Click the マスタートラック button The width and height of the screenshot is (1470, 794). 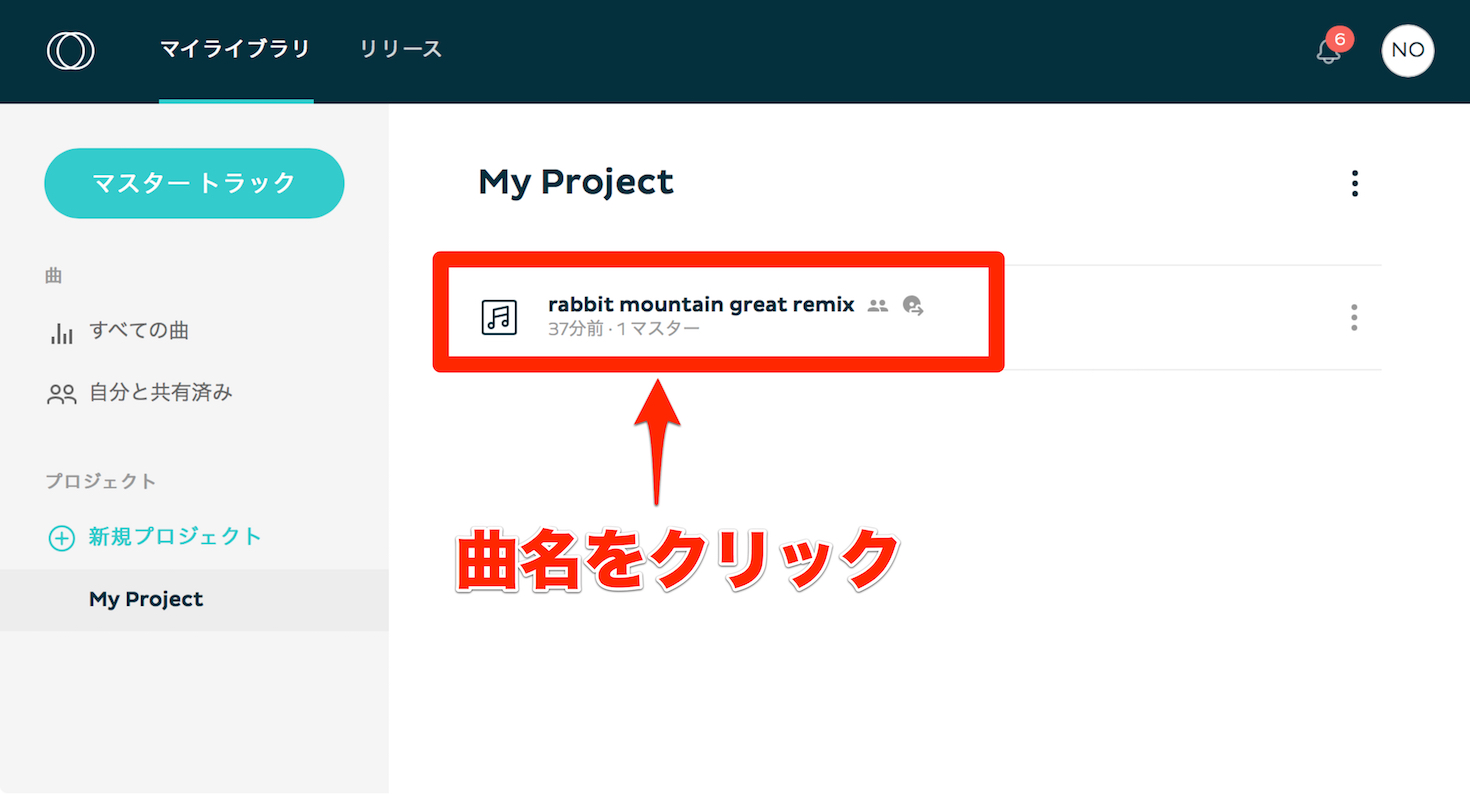[194, 183]
